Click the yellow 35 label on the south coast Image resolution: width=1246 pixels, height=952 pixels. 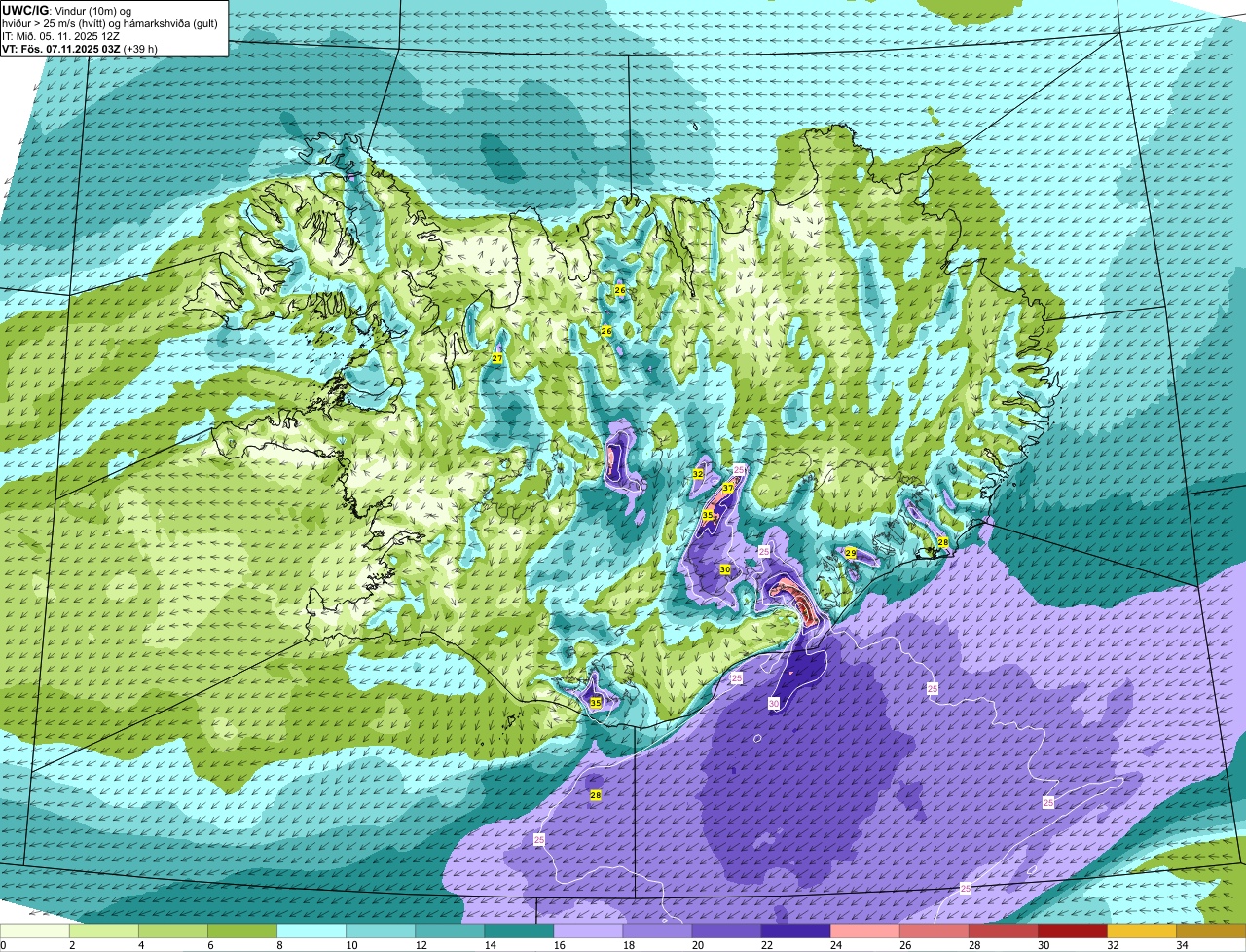click(x=596, y=702)
